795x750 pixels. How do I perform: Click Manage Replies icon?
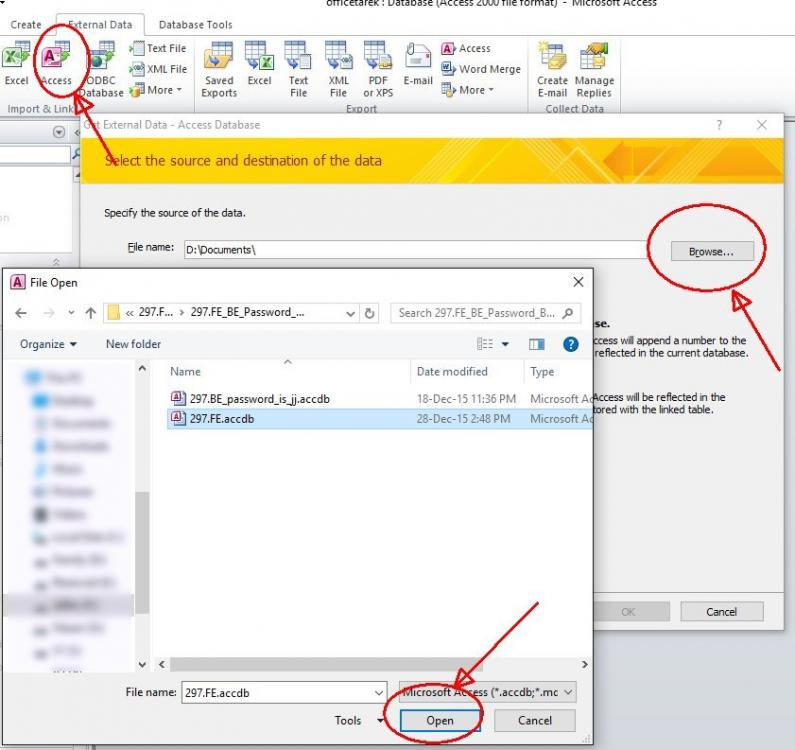click(x=594, y=69)
